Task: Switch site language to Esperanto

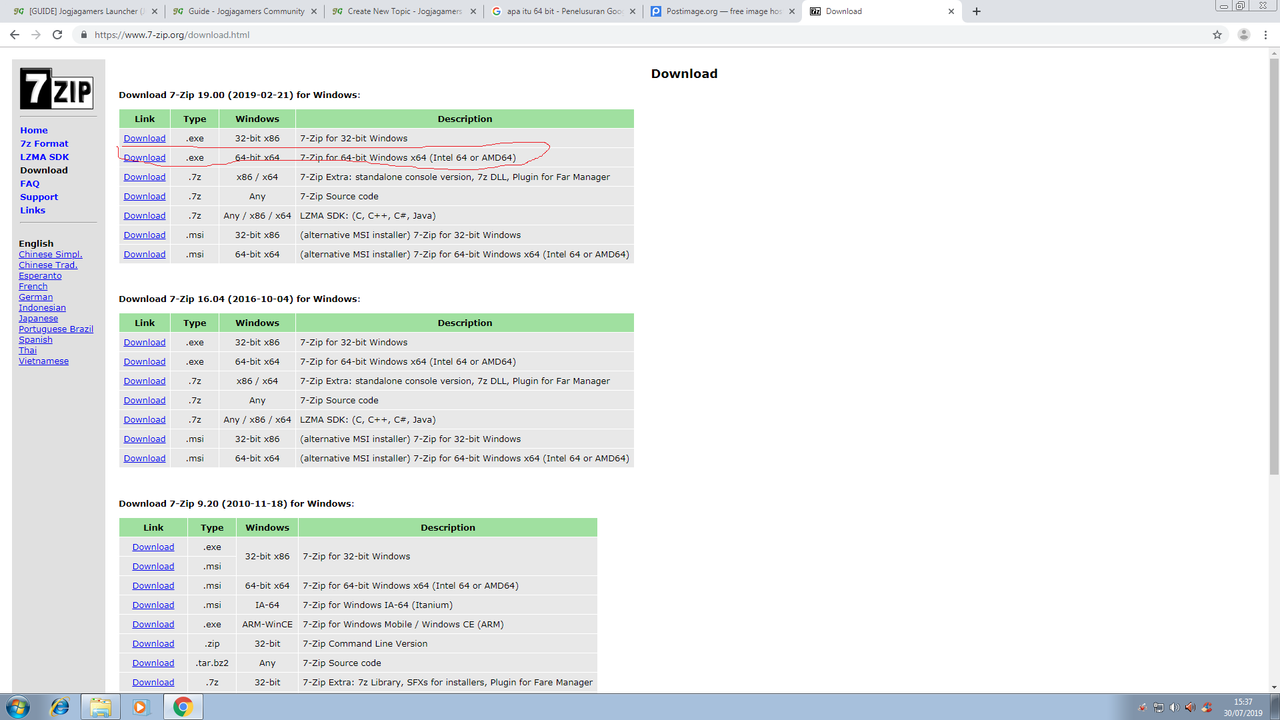Action: click(x=40, y=276)
